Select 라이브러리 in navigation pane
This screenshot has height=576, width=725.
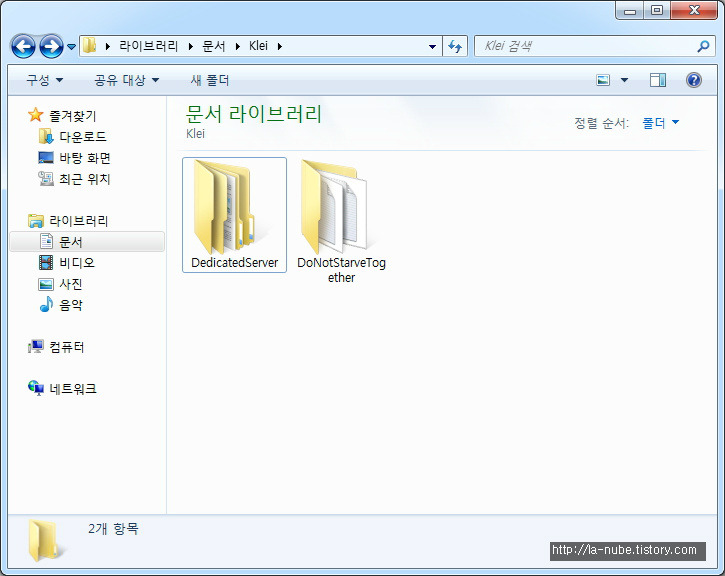[x=79, y=221]
